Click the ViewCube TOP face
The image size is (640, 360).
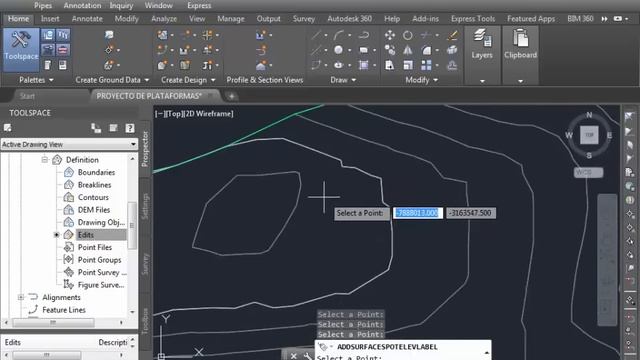(589, 135)
